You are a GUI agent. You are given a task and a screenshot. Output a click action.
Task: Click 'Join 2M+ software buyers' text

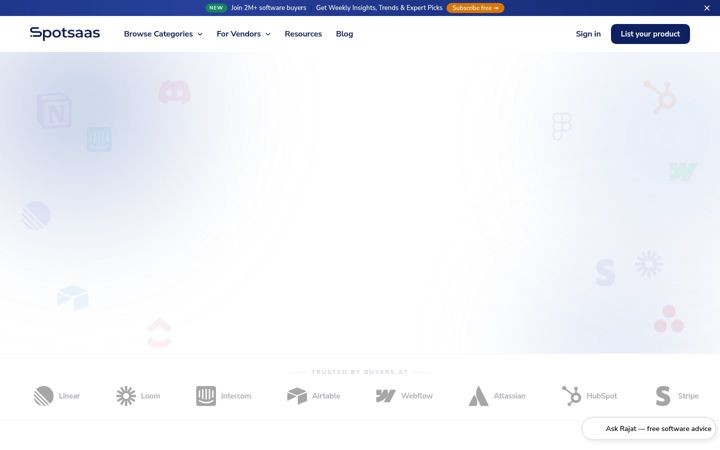click(x=269, y=8)
